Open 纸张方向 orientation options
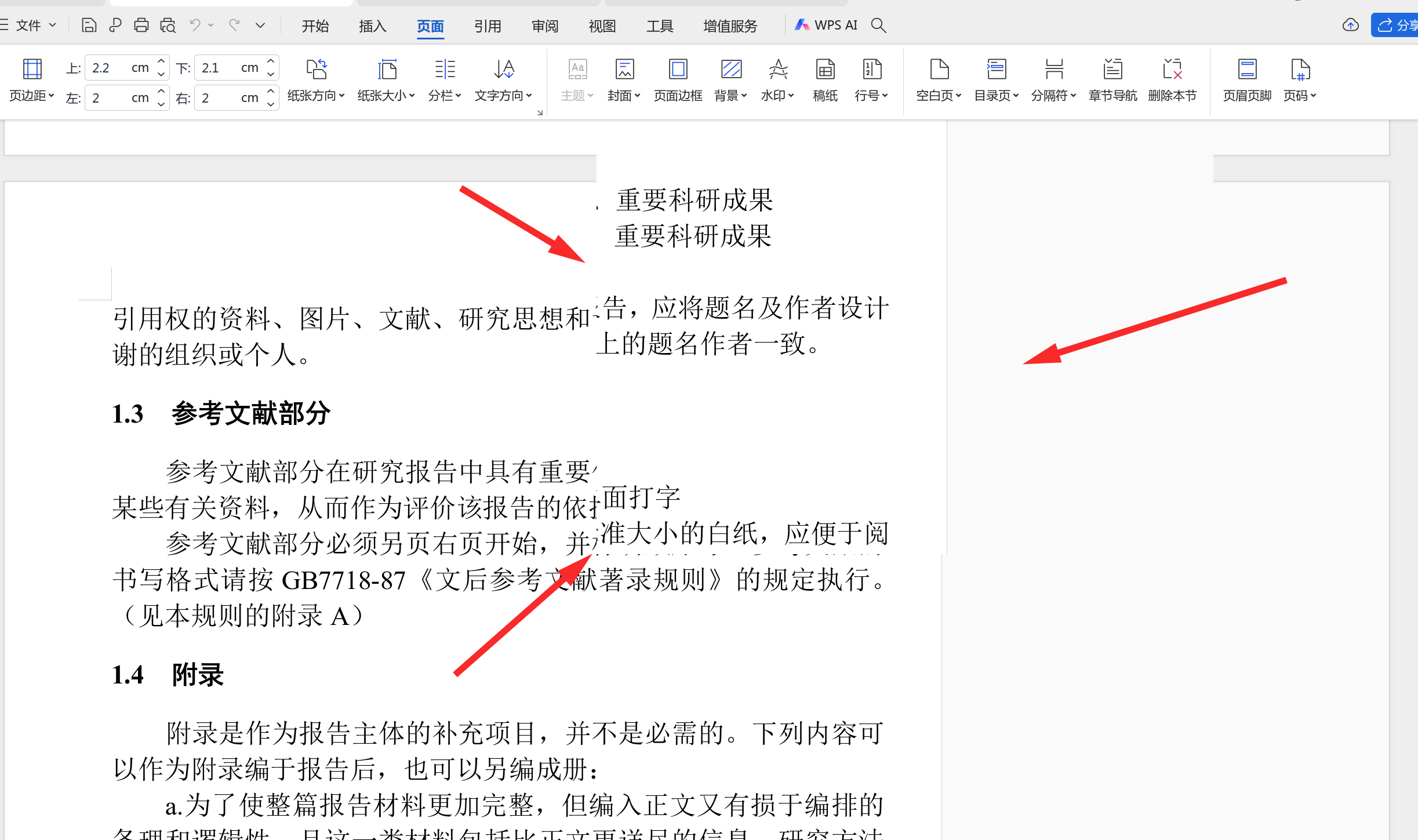Screen dimensions: 1418x840 (316, 80)
